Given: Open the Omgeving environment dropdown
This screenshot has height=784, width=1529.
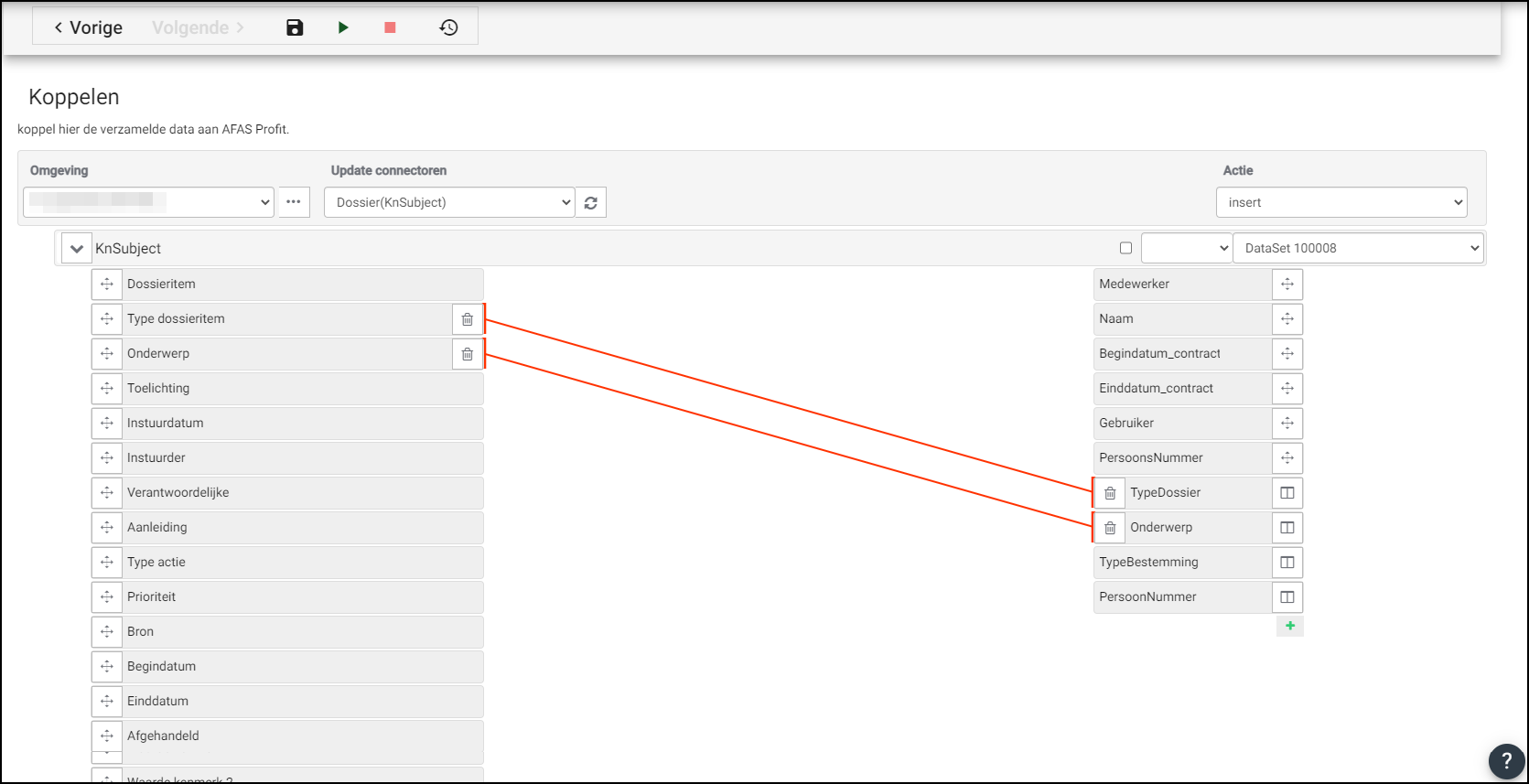Looking at the screenshot, I should pyautogui.click(x=148, y=202).
